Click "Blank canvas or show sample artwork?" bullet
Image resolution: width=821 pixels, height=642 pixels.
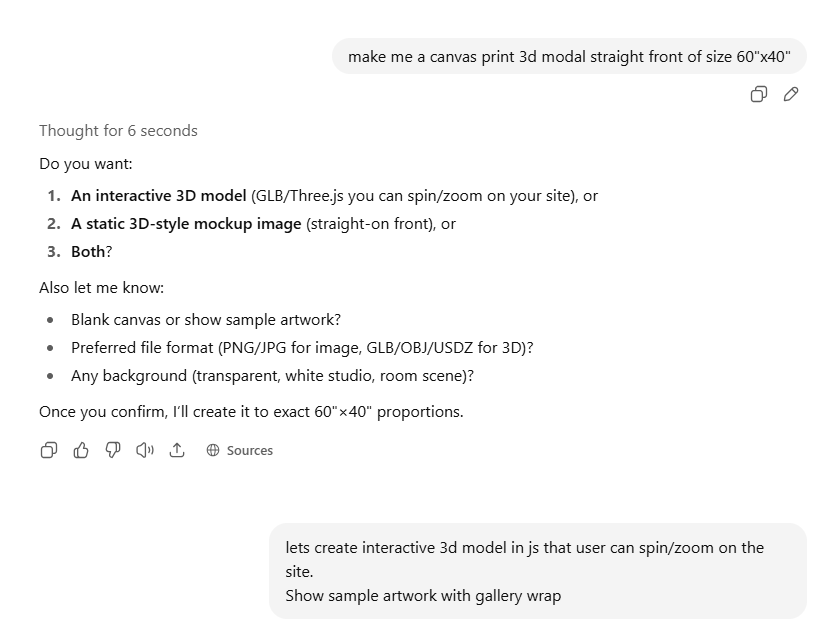click(x=206, y=320)
